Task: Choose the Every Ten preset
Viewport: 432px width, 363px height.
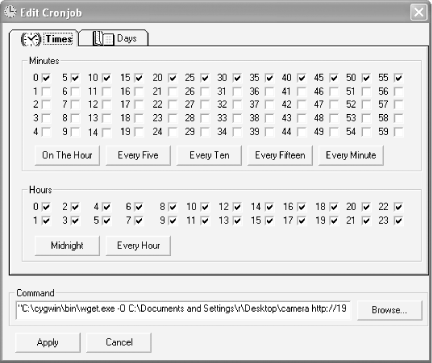Action: pyautogui.click(x=209, y=155)
